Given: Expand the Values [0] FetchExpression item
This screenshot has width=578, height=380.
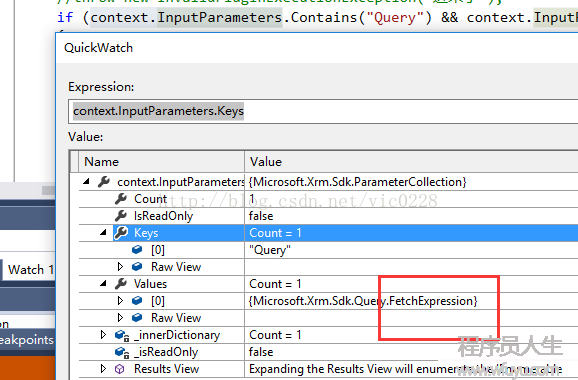Looking at the screenshot, I should (x=120, y=300).
